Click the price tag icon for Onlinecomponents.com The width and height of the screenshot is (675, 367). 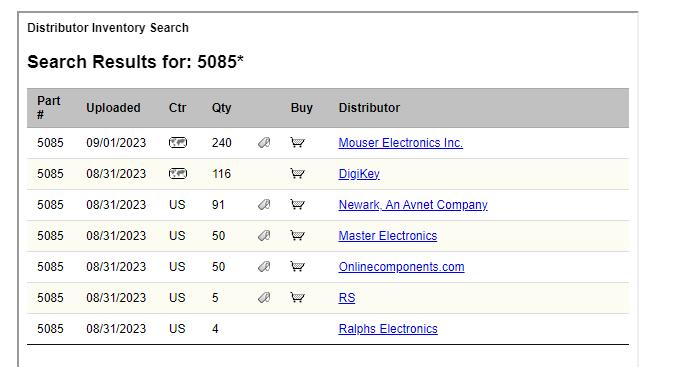click(264, 266)
